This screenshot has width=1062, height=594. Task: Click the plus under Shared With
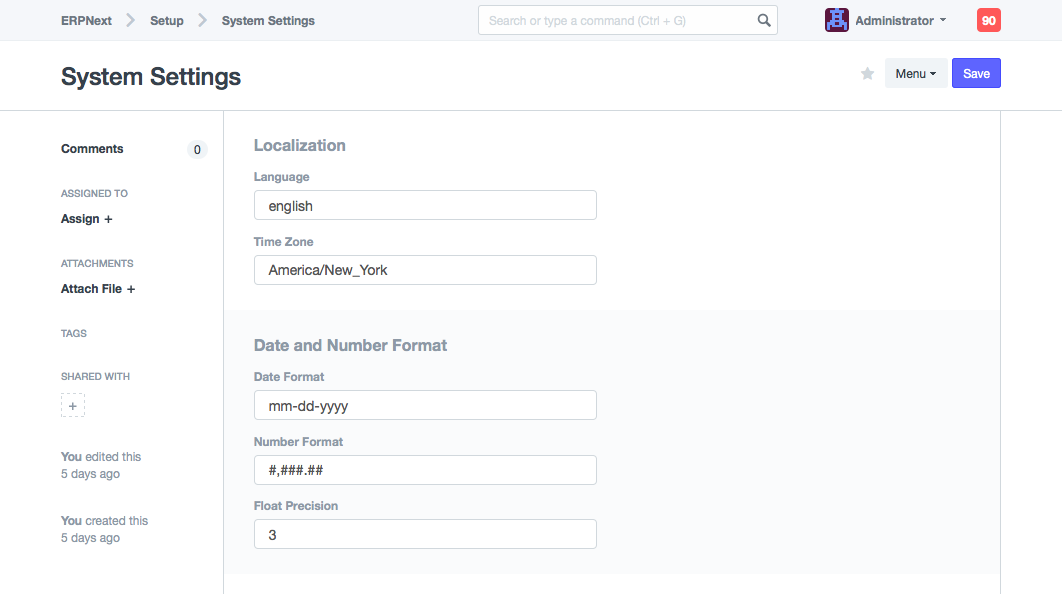pos(73,405)
